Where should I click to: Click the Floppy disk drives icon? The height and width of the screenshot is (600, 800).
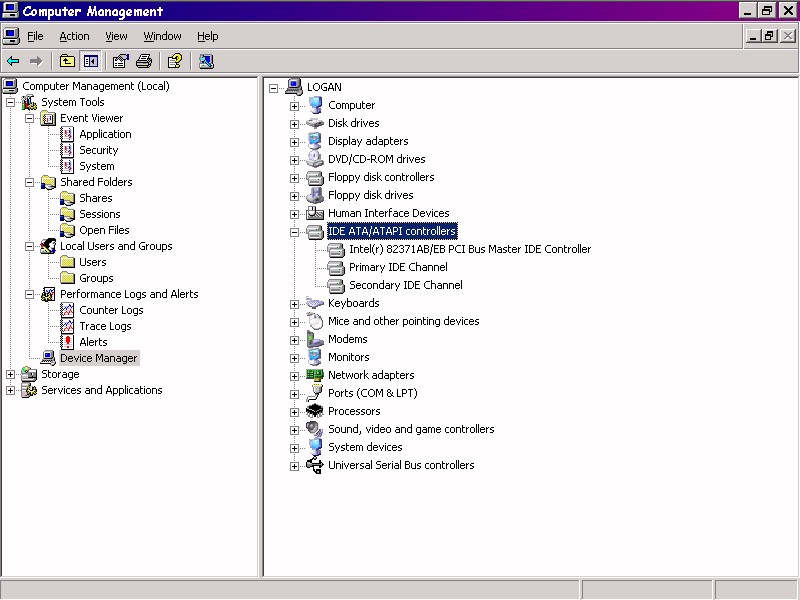click(x=315, y=195)
